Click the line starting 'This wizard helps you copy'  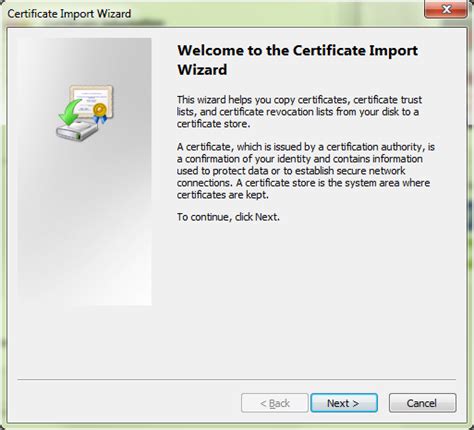tap(299, 100)
